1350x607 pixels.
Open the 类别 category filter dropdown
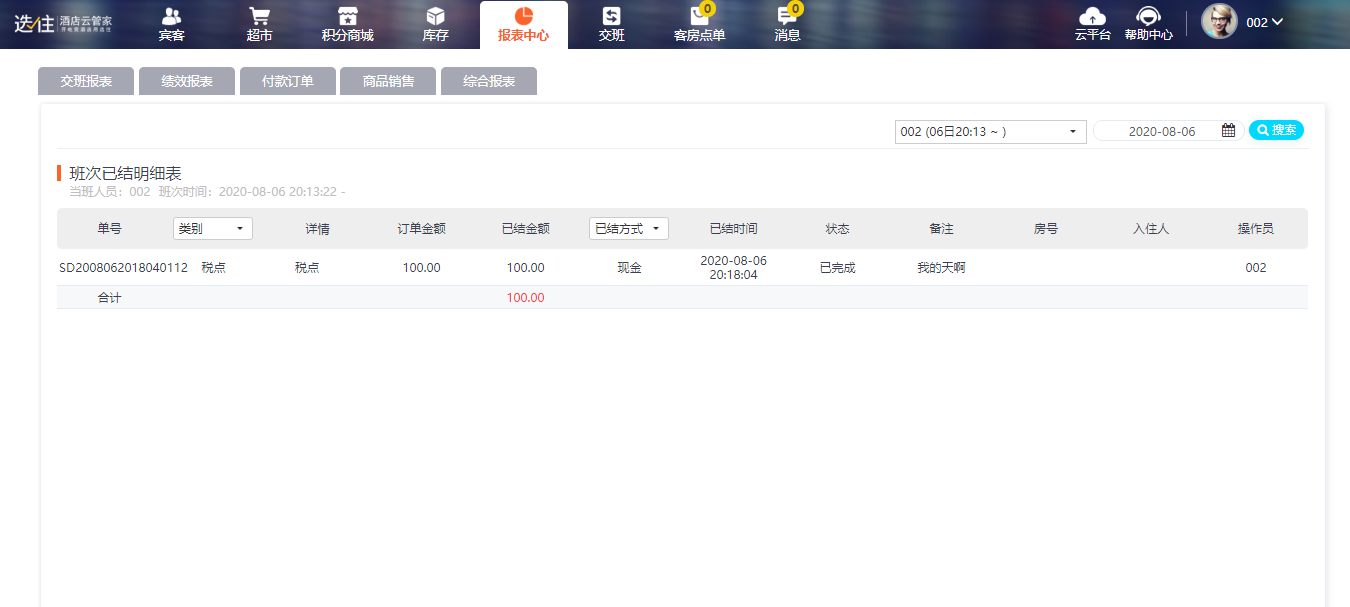pyautogui.click(x=213, y=228)
